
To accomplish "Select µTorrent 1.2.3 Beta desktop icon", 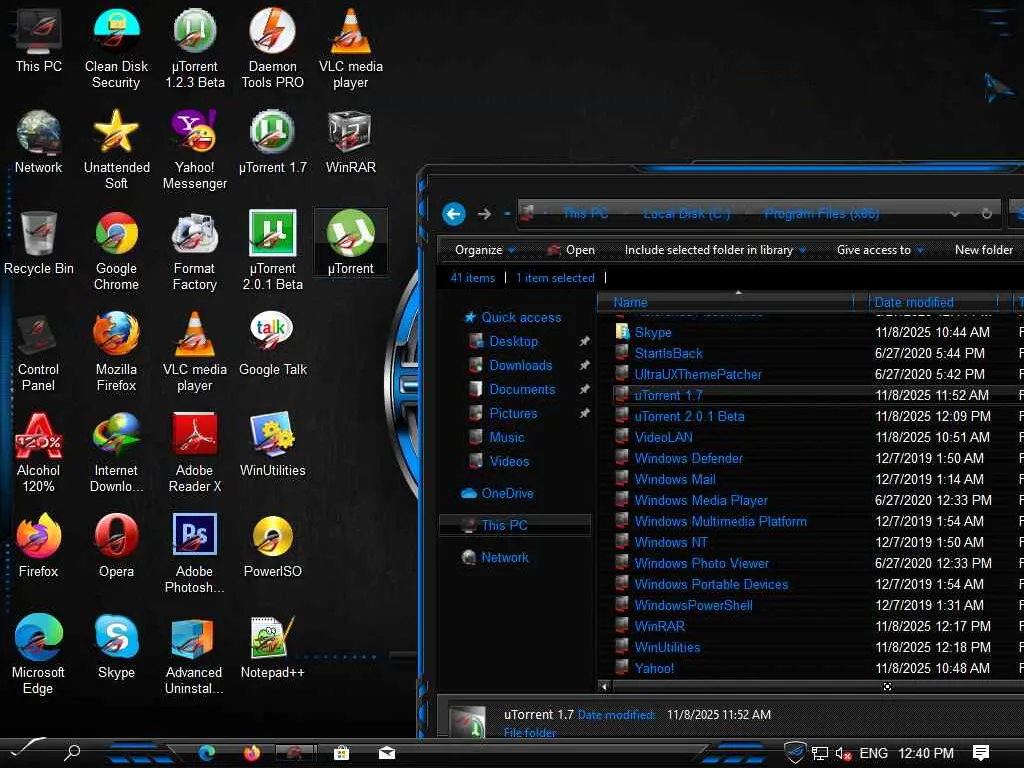I will pyautogui.click(x=195, y=48).
